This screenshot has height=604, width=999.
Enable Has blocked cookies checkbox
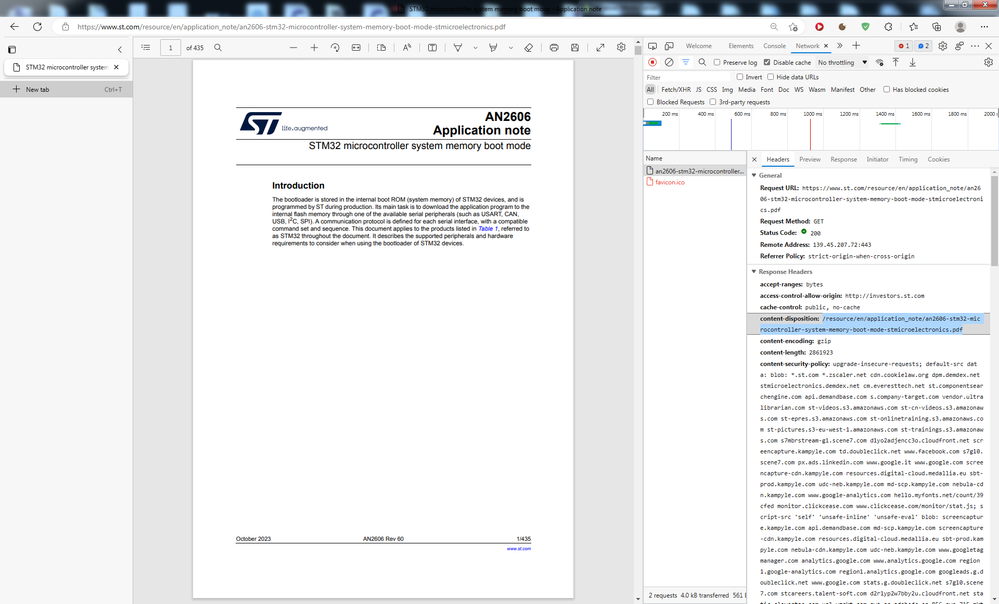point(886,89)
